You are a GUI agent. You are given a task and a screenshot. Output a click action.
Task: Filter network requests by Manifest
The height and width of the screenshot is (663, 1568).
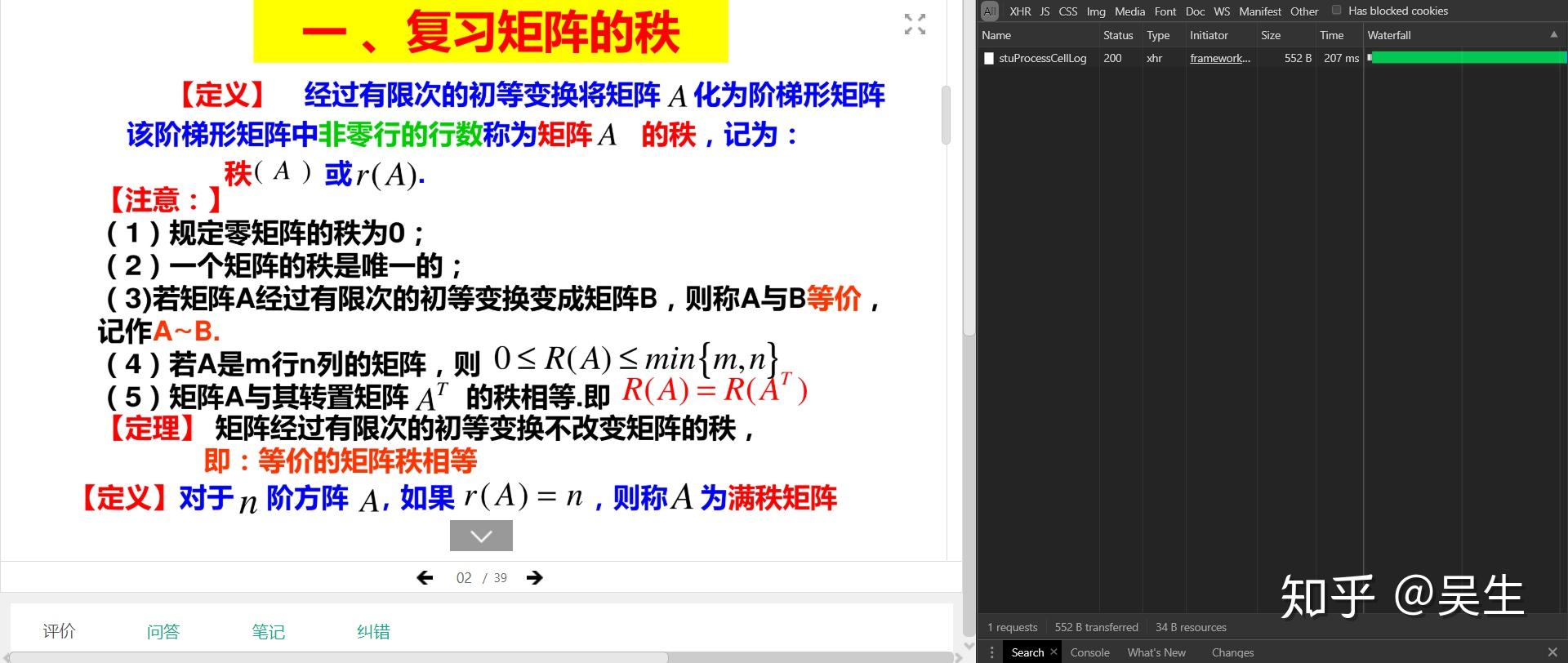coord(1260,11)
